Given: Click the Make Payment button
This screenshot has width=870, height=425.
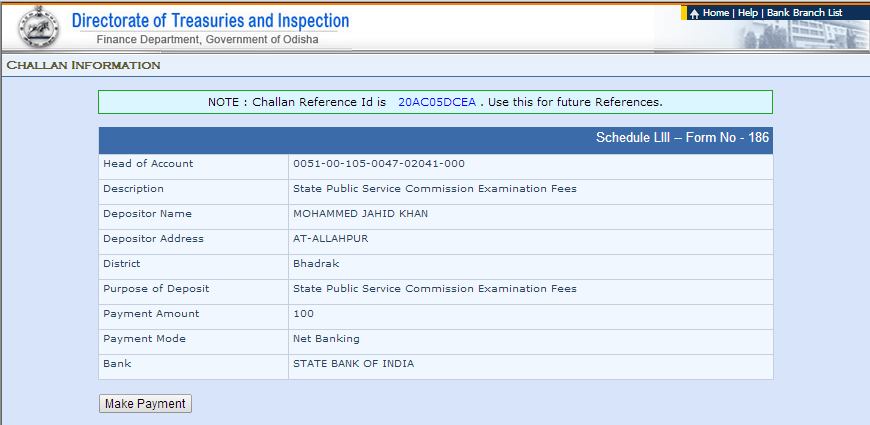Looking at the screenshot, I should tap(145, 403).
